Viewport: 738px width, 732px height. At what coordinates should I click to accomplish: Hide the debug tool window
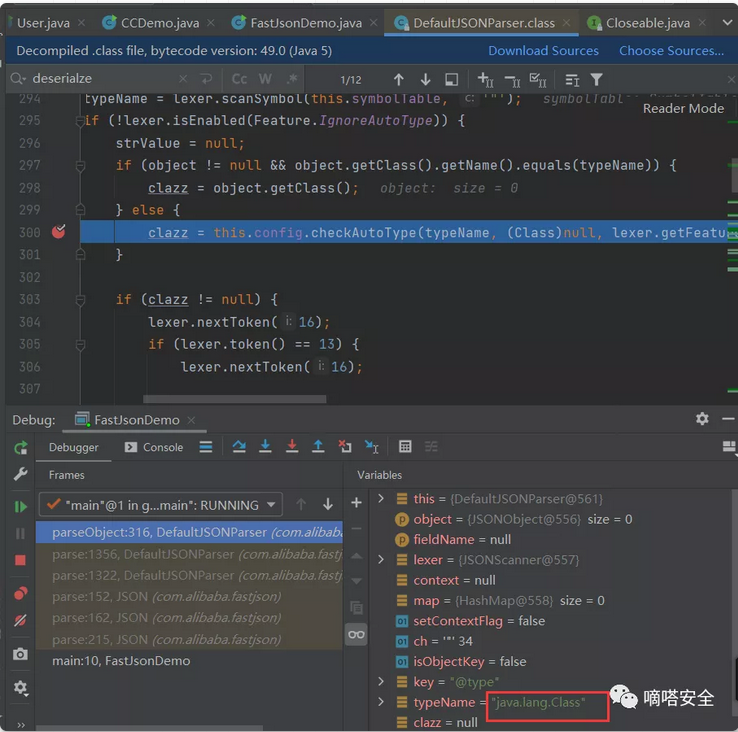[x=728, y=418]
